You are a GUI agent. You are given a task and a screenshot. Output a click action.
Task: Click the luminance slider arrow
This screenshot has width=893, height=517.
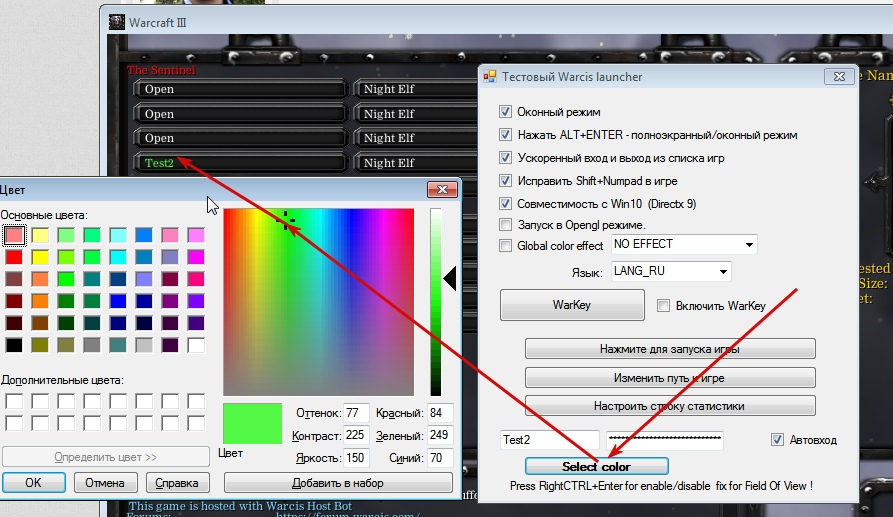point(450,279)
